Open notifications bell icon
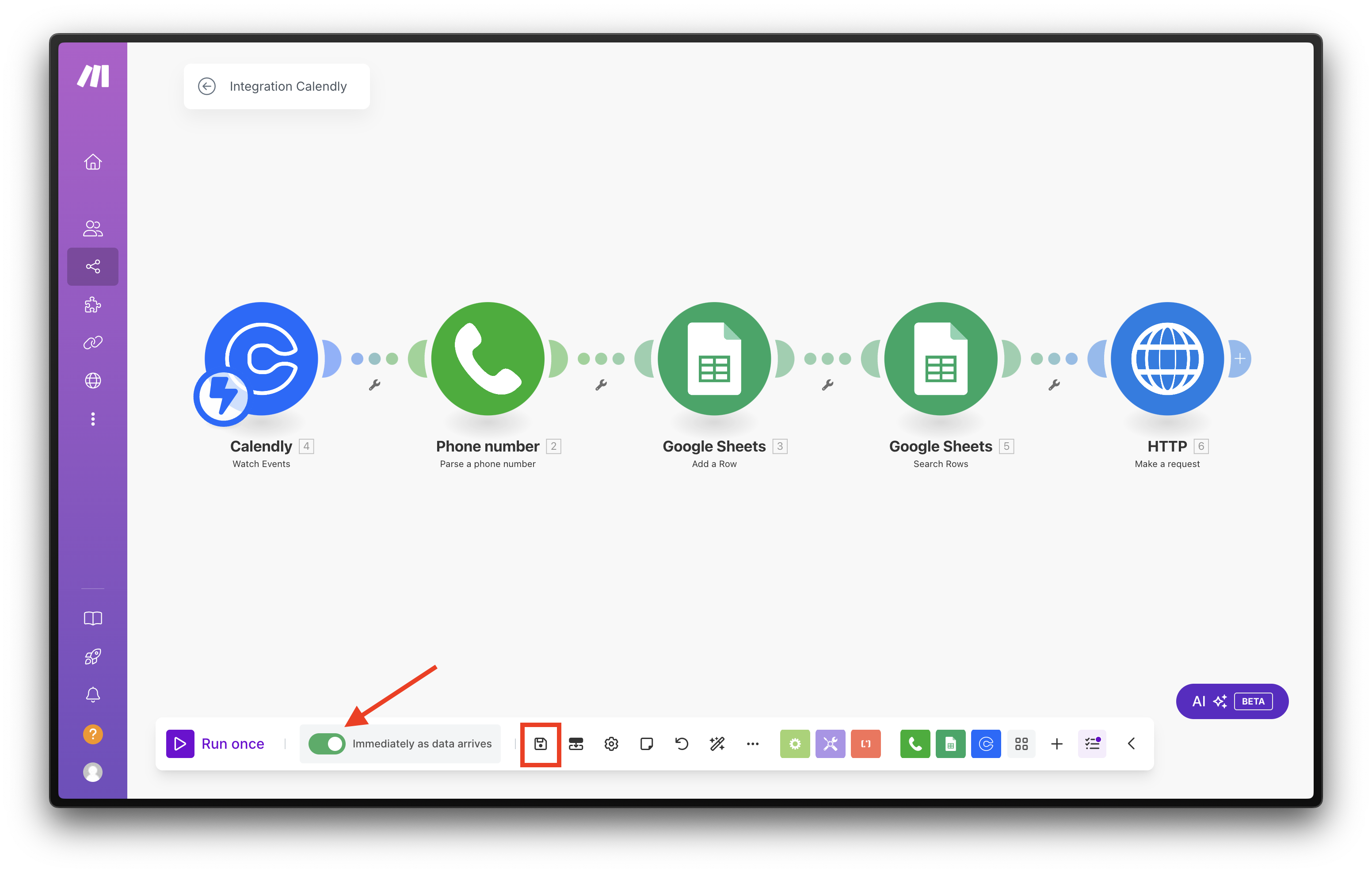Screen dimensions: 1372x873 tap(93, 694)
